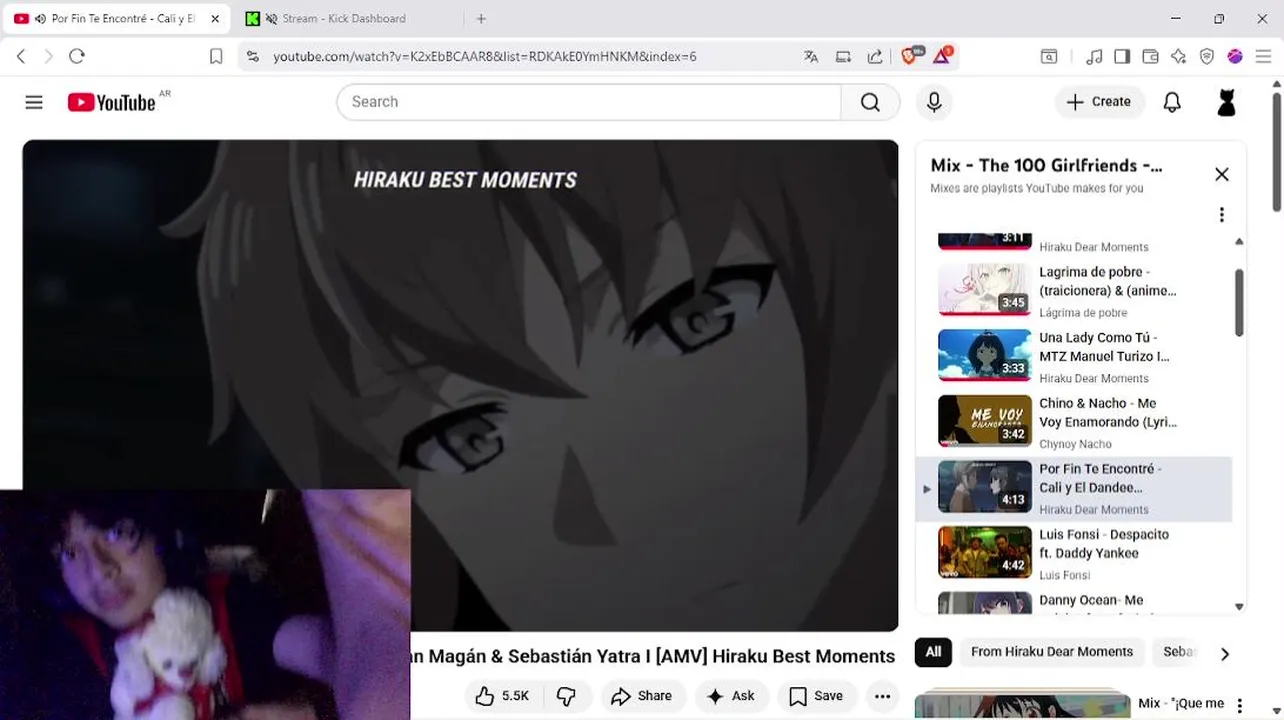
Task: Mute audio on the YouTube tab
Action: coord(40,18)
